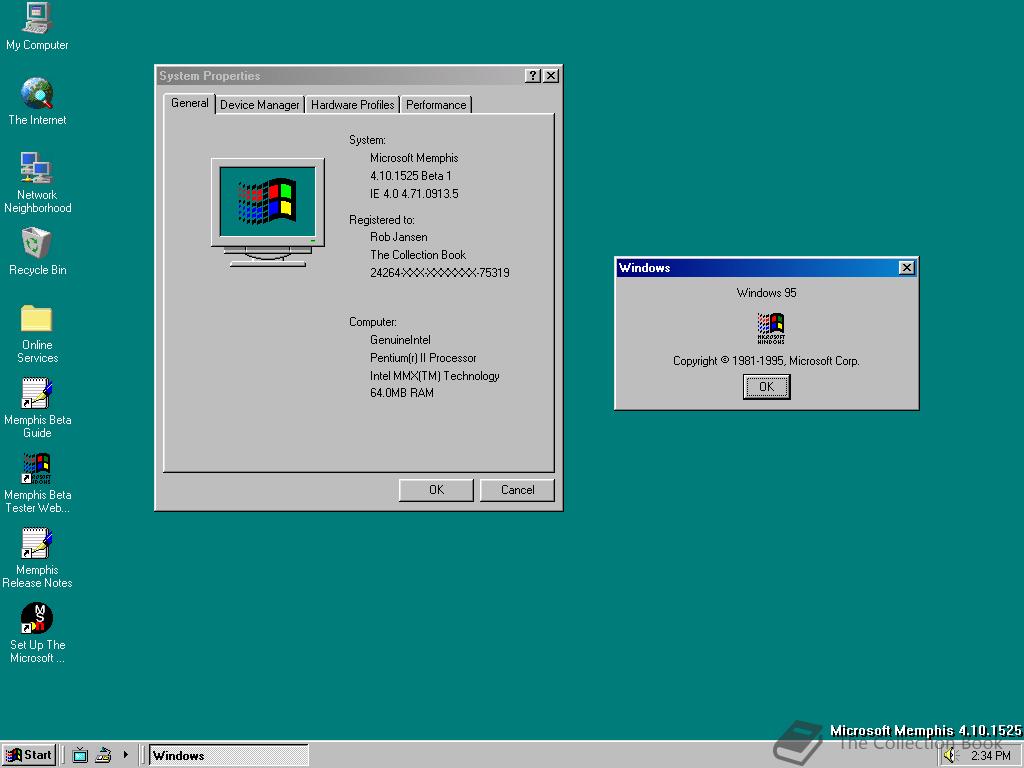
Task: Click the 2:34 PM clock
Action: pyautogui.click(x=991, y=756)
